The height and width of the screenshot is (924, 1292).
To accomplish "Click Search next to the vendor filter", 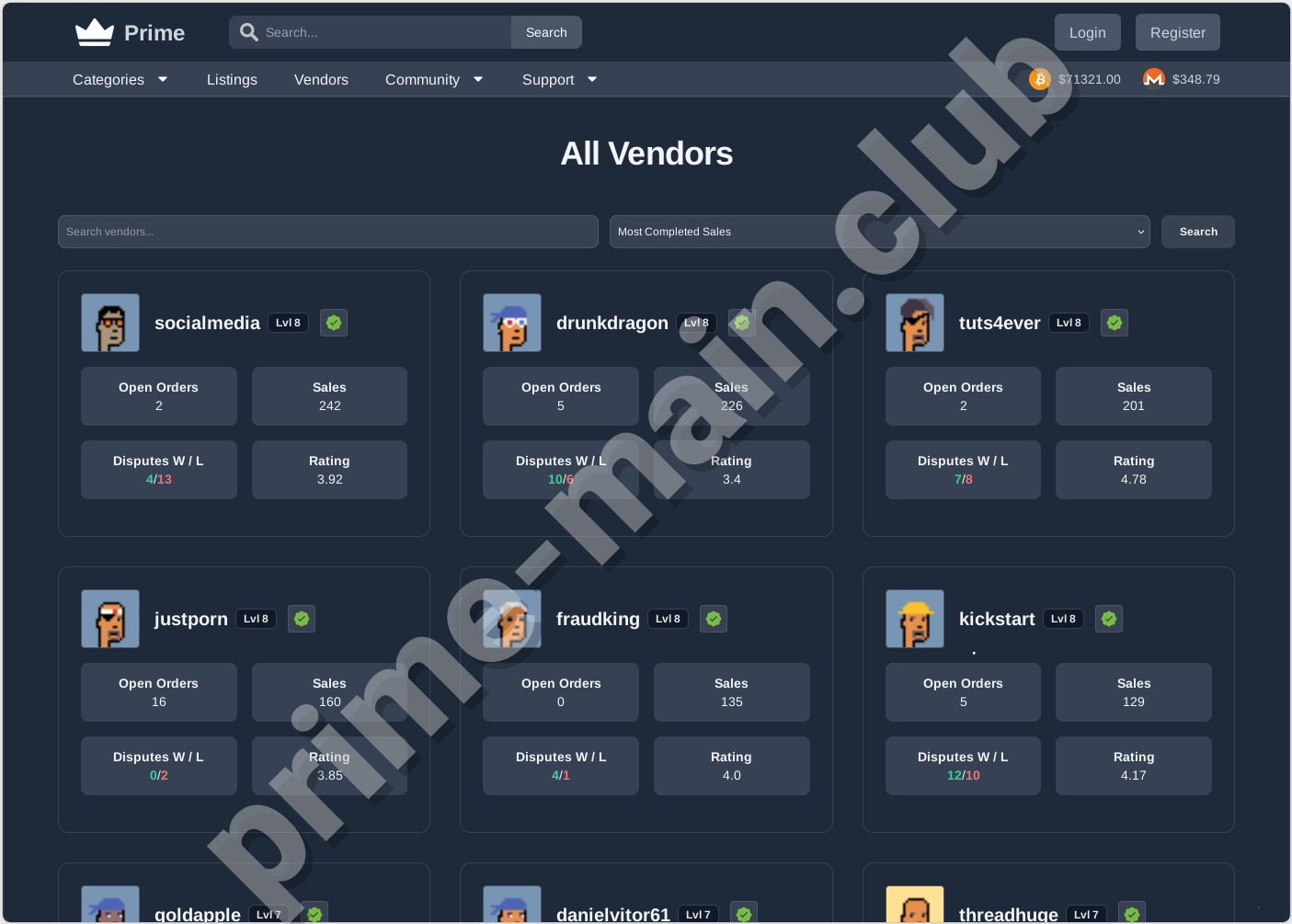I will (x=1197, y=232).
